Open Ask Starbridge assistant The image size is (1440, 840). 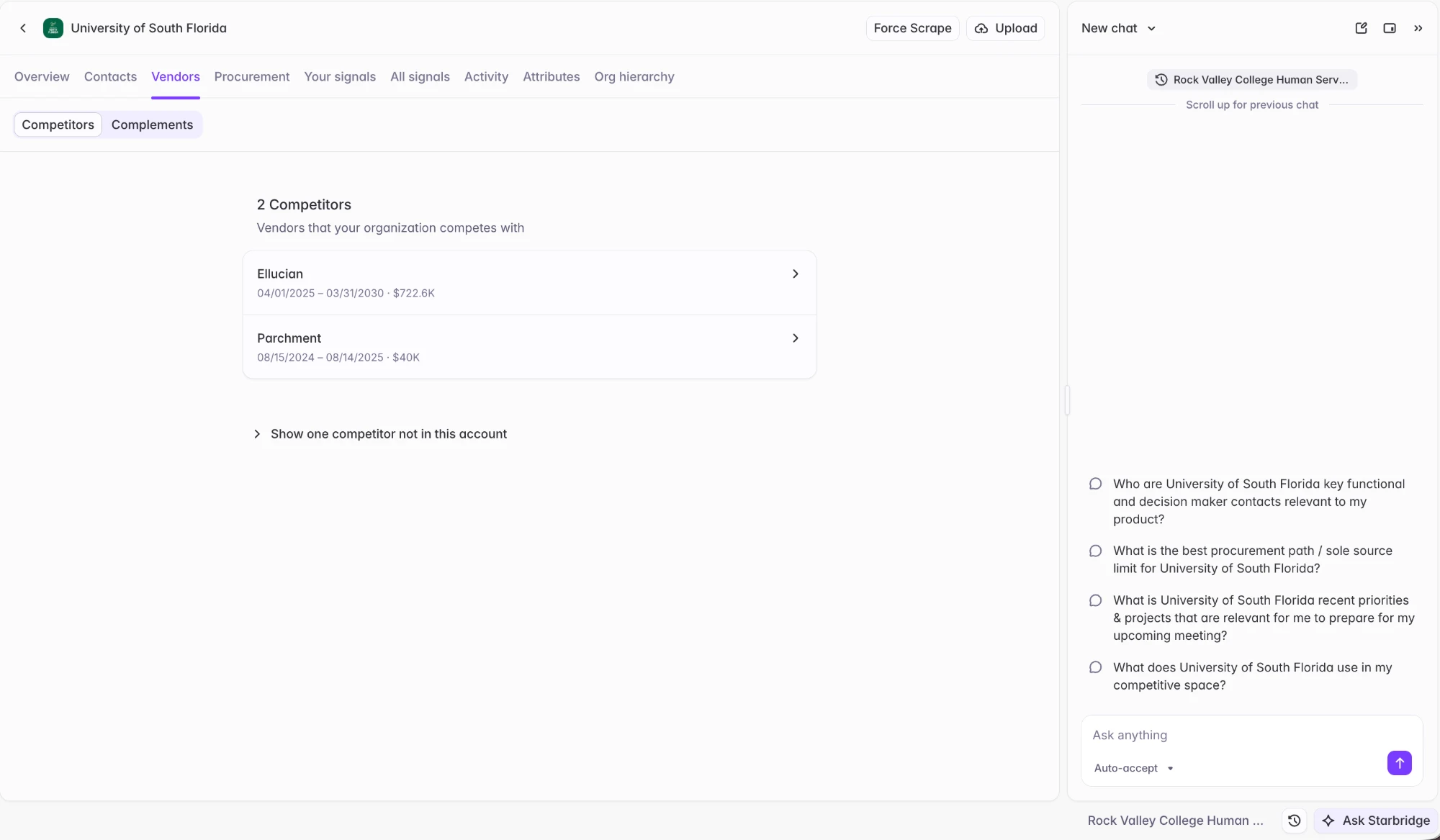pyautogui.click(x=1376, y=821)
